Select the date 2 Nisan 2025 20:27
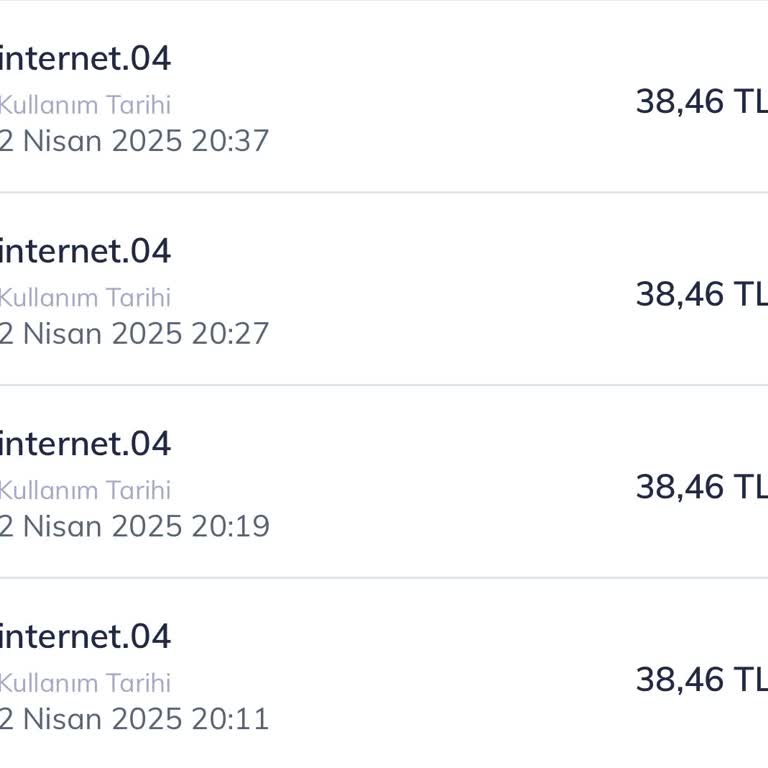 [x=134, y=333]
